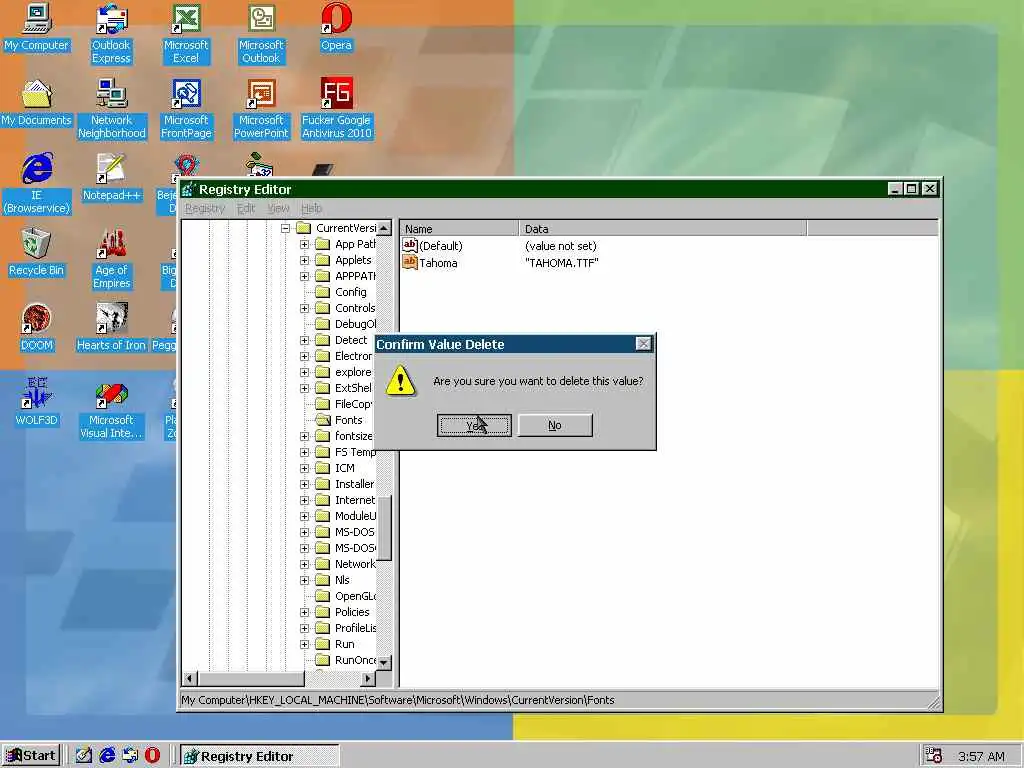Open the Start menu
This screenshot has height=768, width=1024.
pyautogui.click(x=31, y=756)
